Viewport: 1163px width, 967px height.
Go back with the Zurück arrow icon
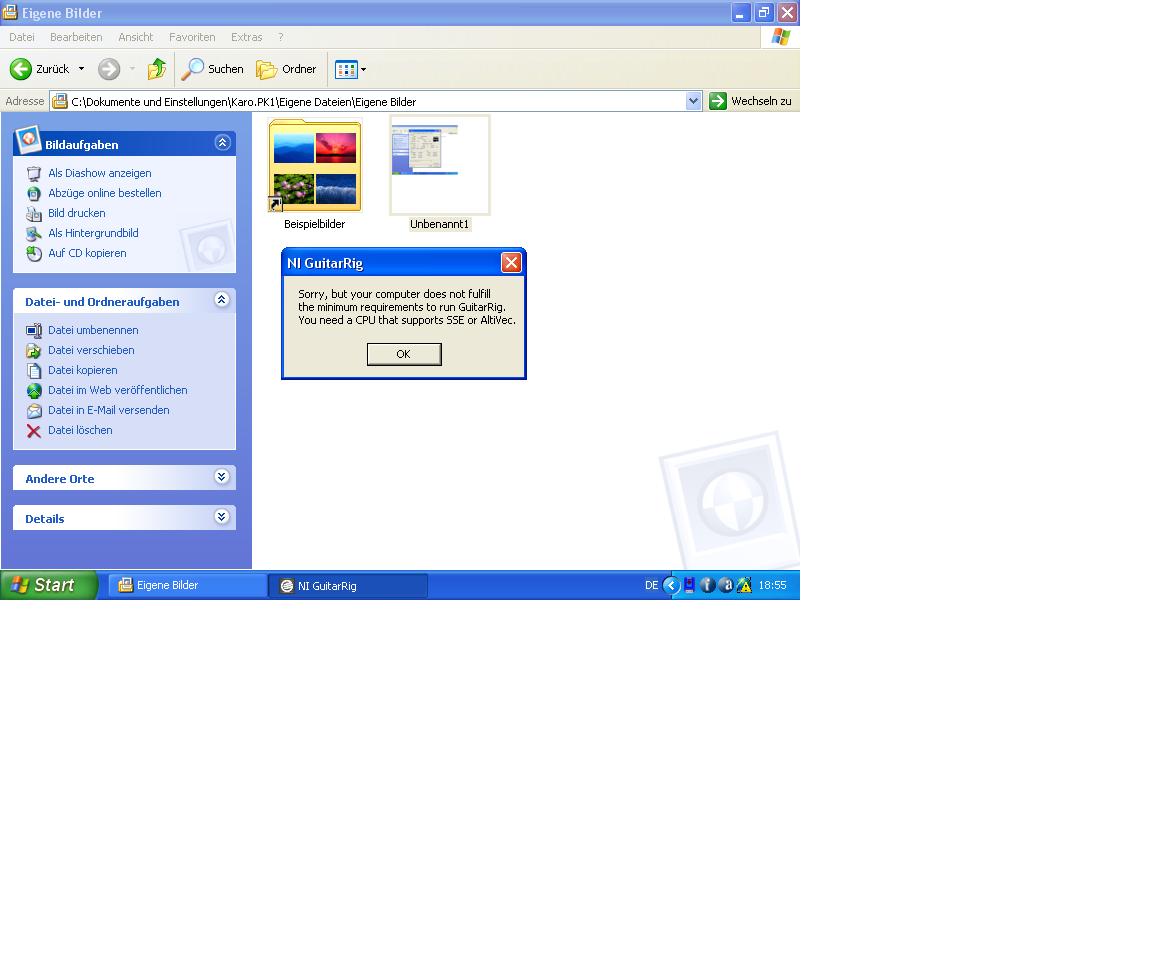click(x=21, y=69)
